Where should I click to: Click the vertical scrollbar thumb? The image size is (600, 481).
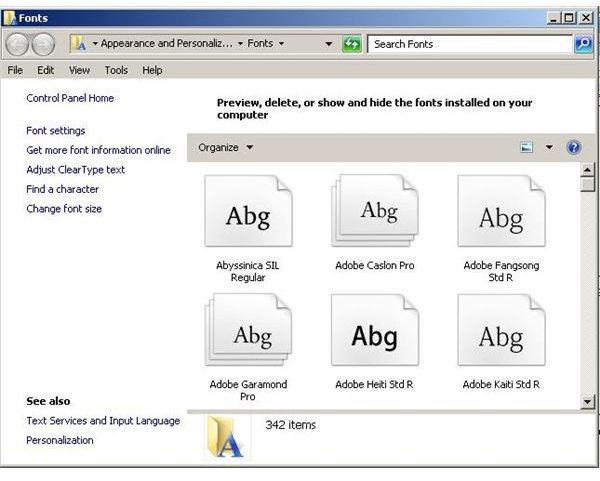pyautogui.click(x=587, y=184)
